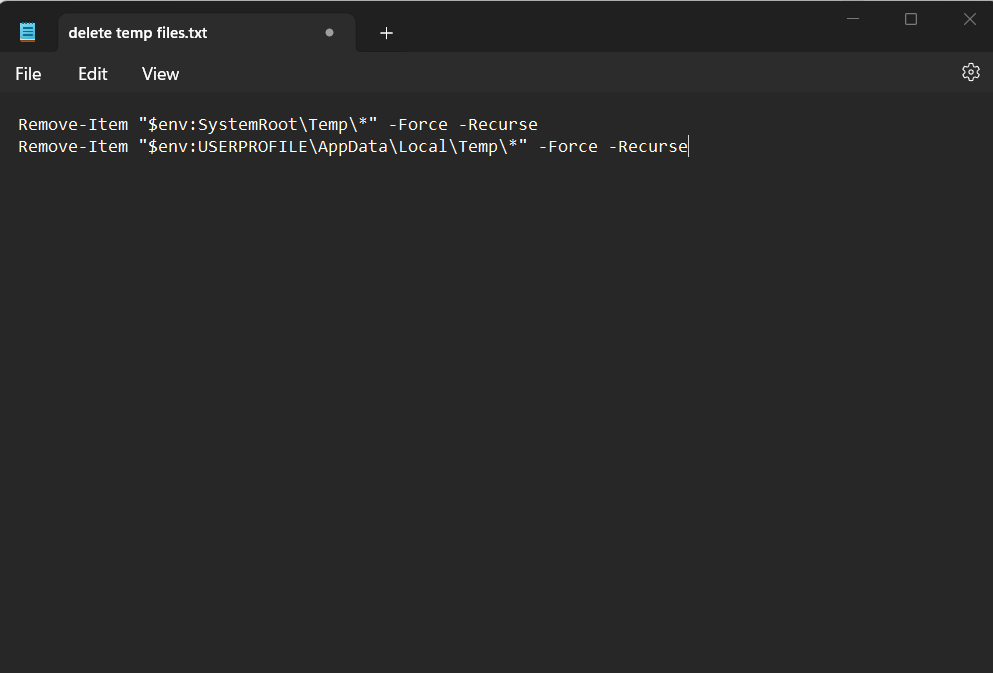Minimize the Notepad window
The height and width of the screenshot is (673, 993).
point(853,19)
